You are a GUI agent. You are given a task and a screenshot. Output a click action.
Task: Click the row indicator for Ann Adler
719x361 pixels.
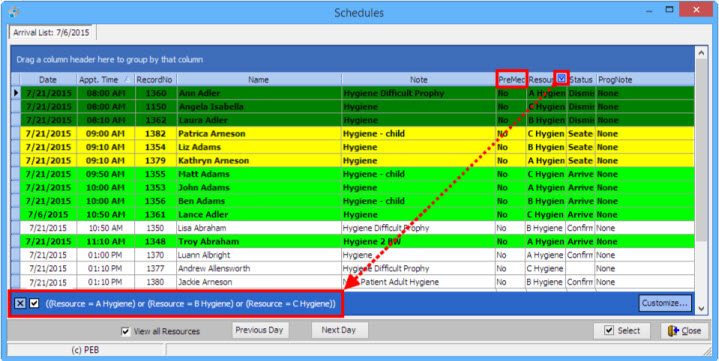16,93
